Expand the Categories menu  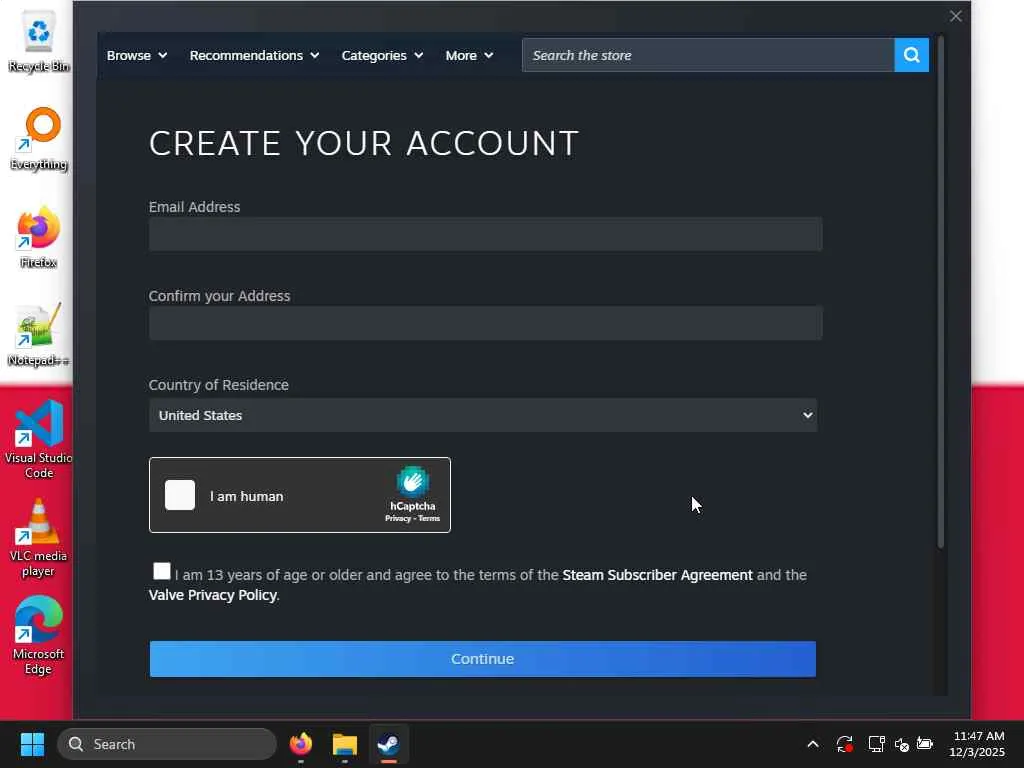click(x=382, y=56)
